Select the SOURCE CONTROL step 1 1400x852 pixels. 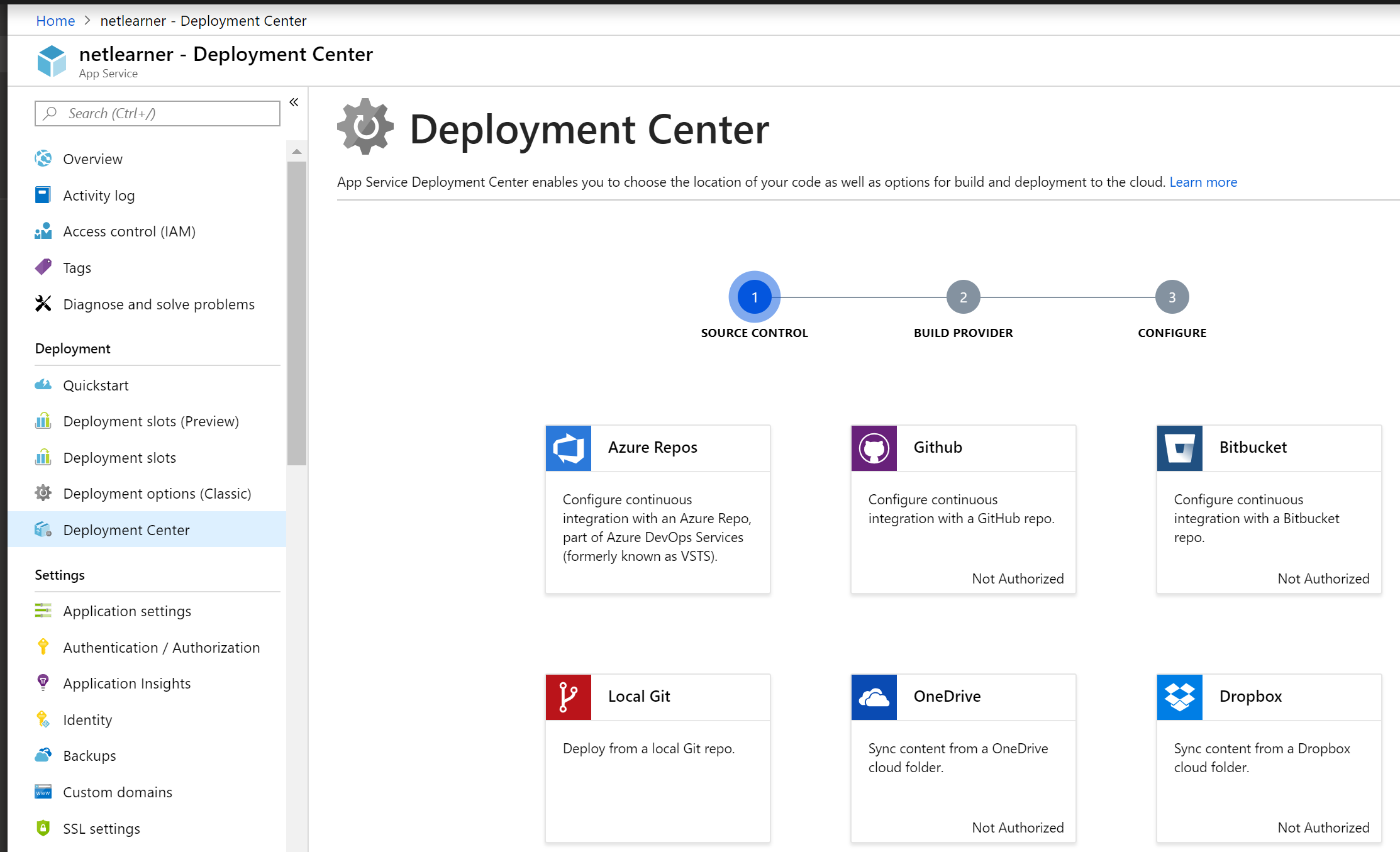point(753,297)
